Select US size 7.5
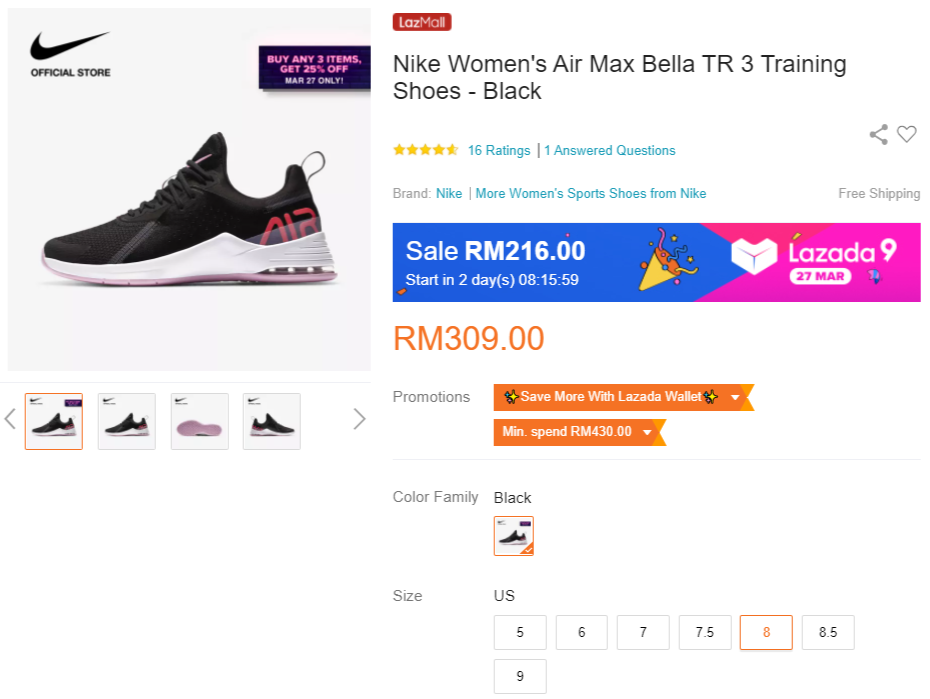 (705, 632)
